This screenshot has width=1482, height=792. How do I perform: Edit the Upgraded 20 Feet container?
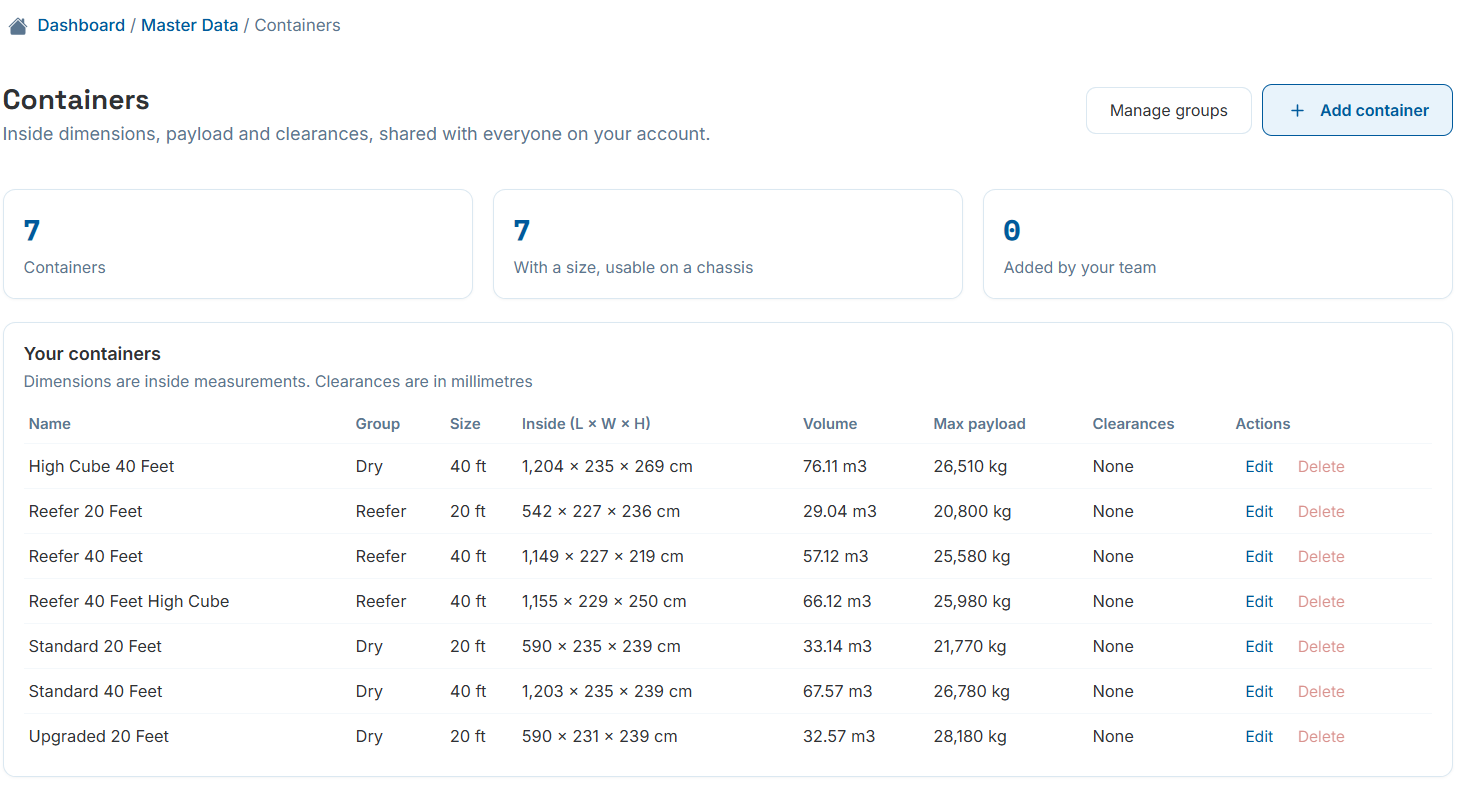(1258, 736)
